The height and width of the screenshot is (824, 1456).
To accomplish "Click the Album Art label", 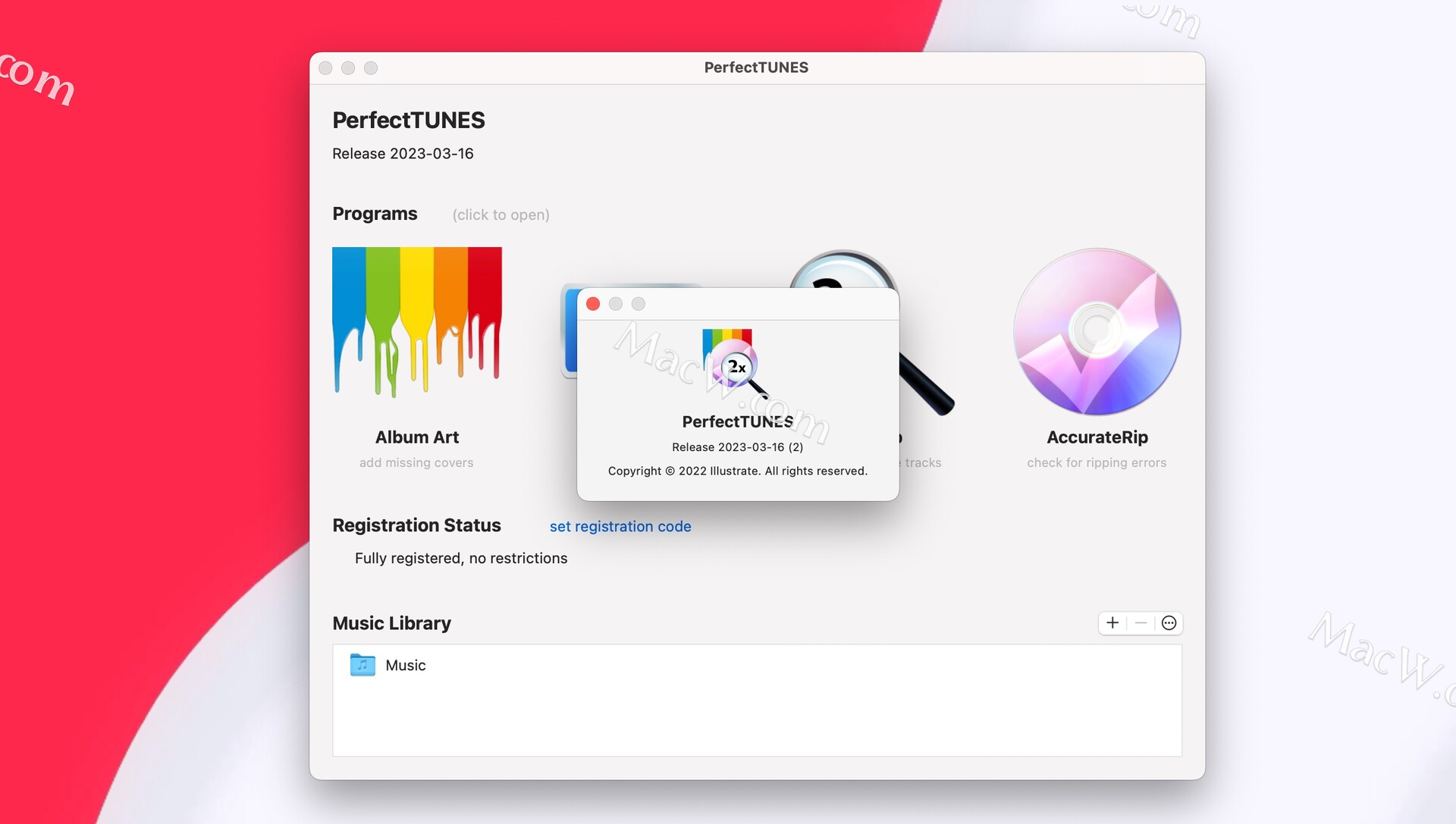I will tap(417, 437).
